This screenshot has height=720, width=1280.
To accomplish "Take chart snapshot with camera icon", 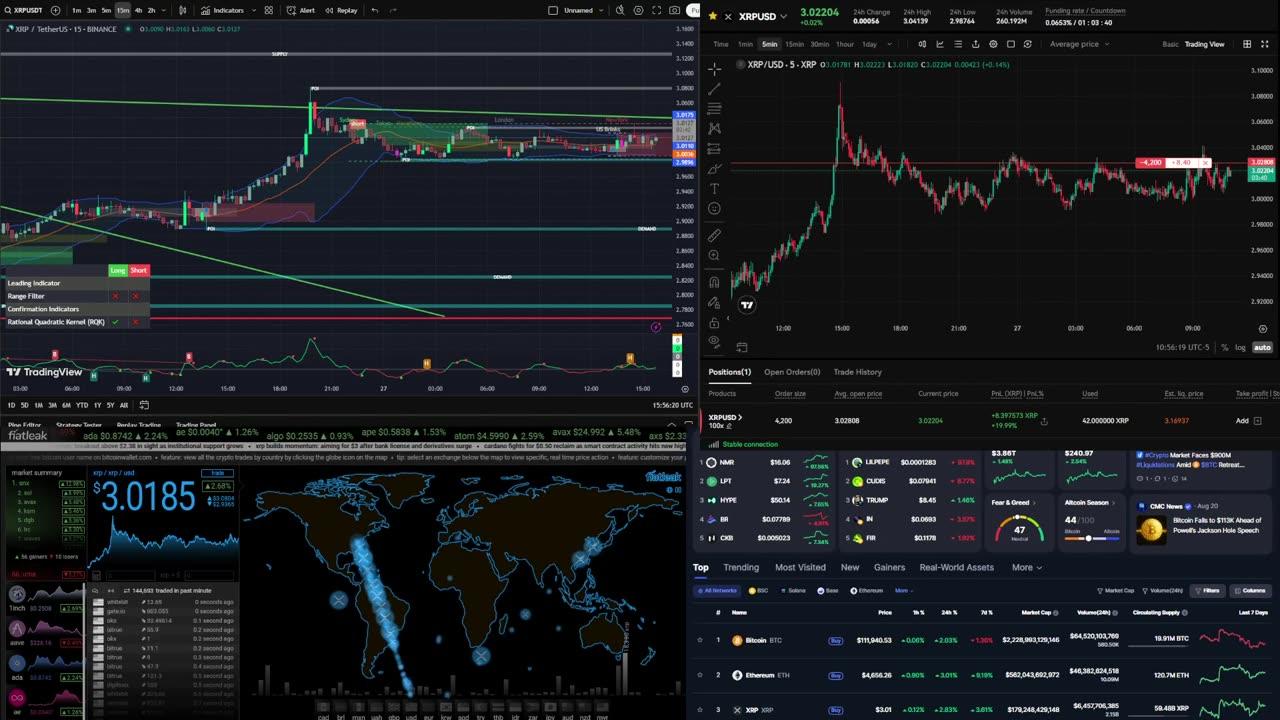I will point(674,10).
